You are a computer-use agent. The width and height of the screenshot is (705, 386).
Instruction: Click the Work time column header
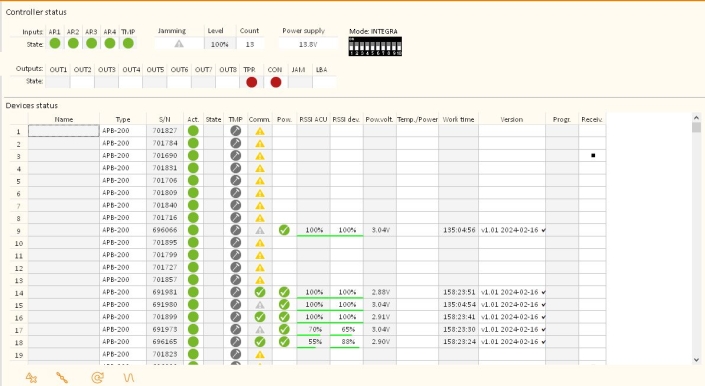point(458,119)
